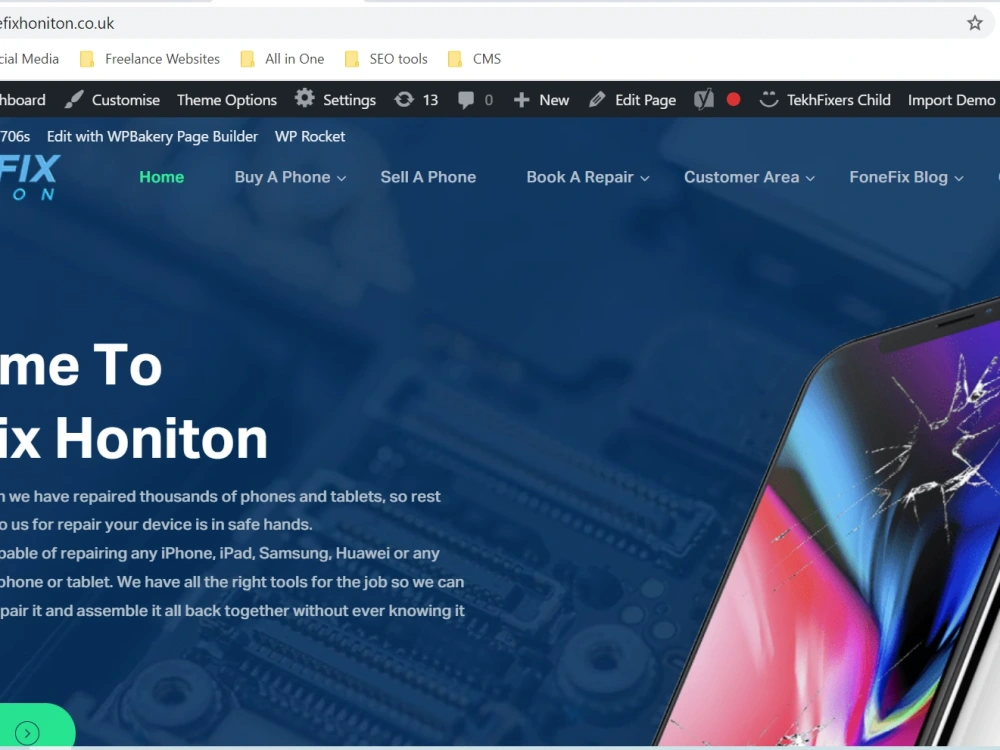Open Import Demo in admin bar
The image size is (1000, 750).
tap(952, 100)
